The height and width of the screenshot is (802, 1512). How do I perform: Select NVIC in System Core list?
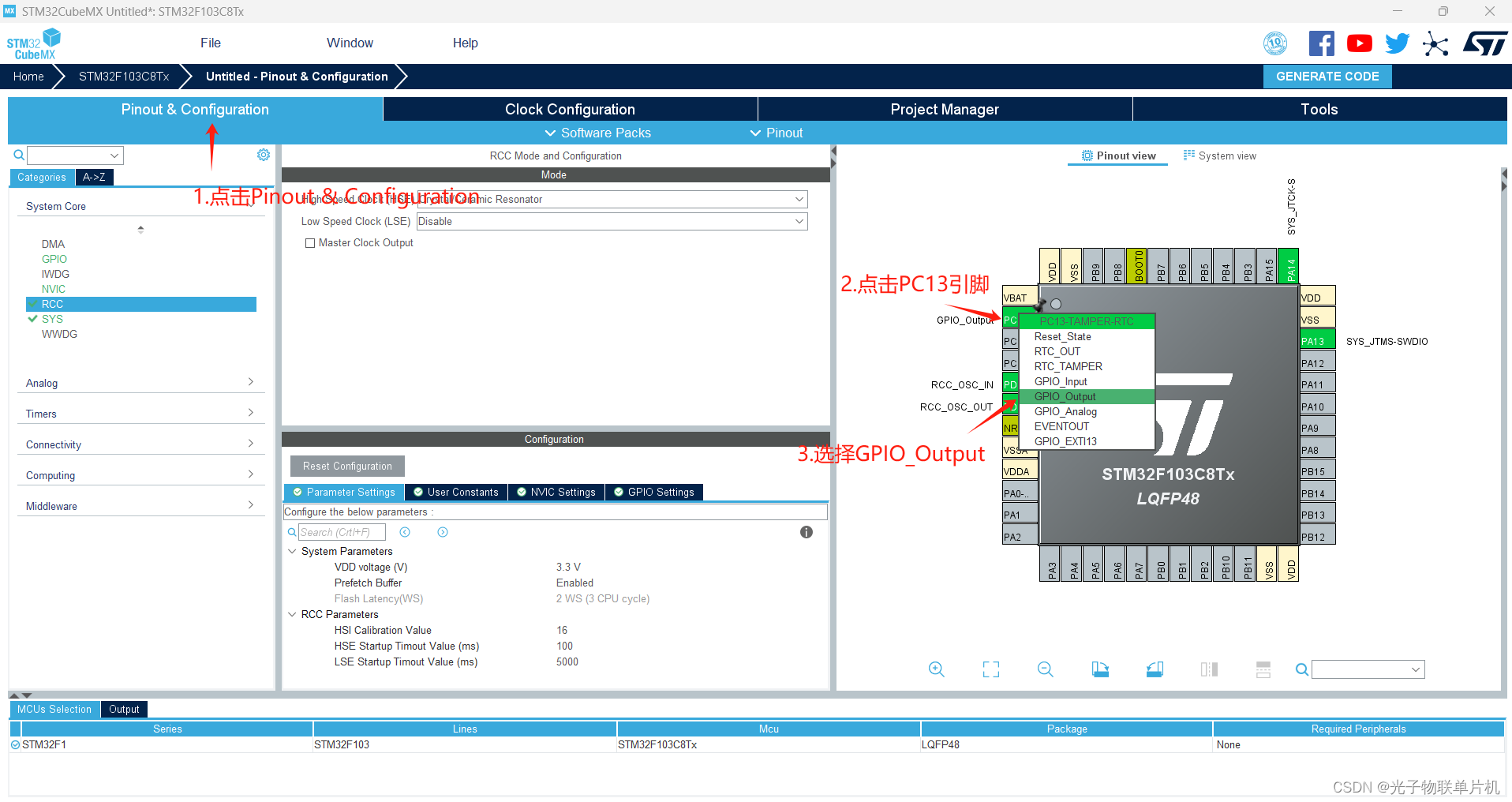click(54, 289)
